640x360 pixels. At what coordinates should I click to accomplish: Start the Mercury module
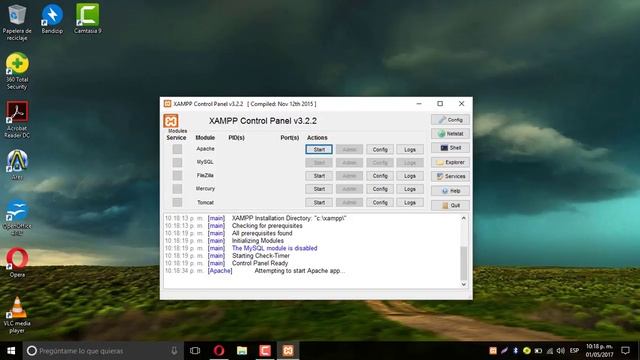[x=319, y=189]
